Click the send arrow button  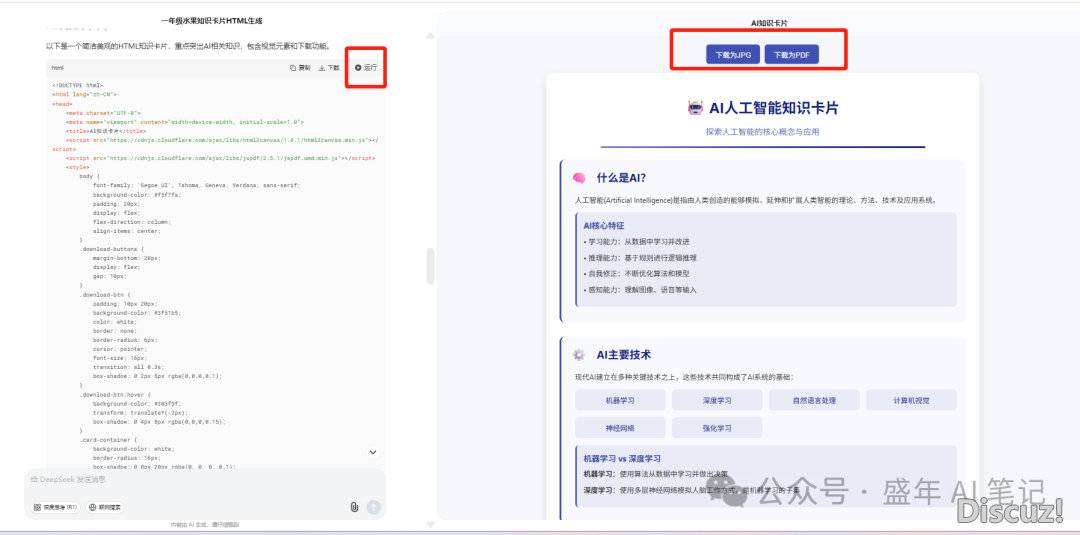coord(373,507)
